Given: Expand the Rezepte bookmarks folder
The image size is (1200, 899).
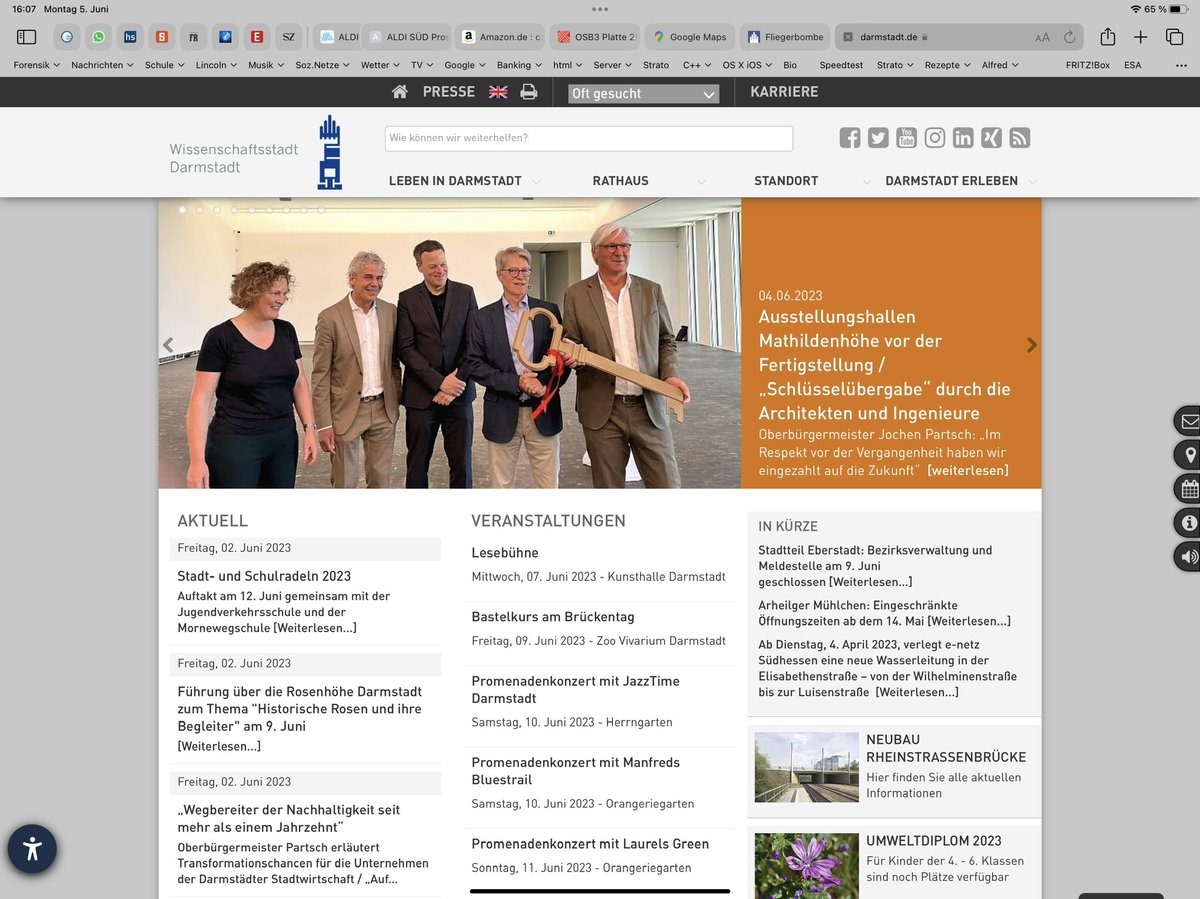Looking at the screenshot, I should pyautogui.click(x=947, y=65).
